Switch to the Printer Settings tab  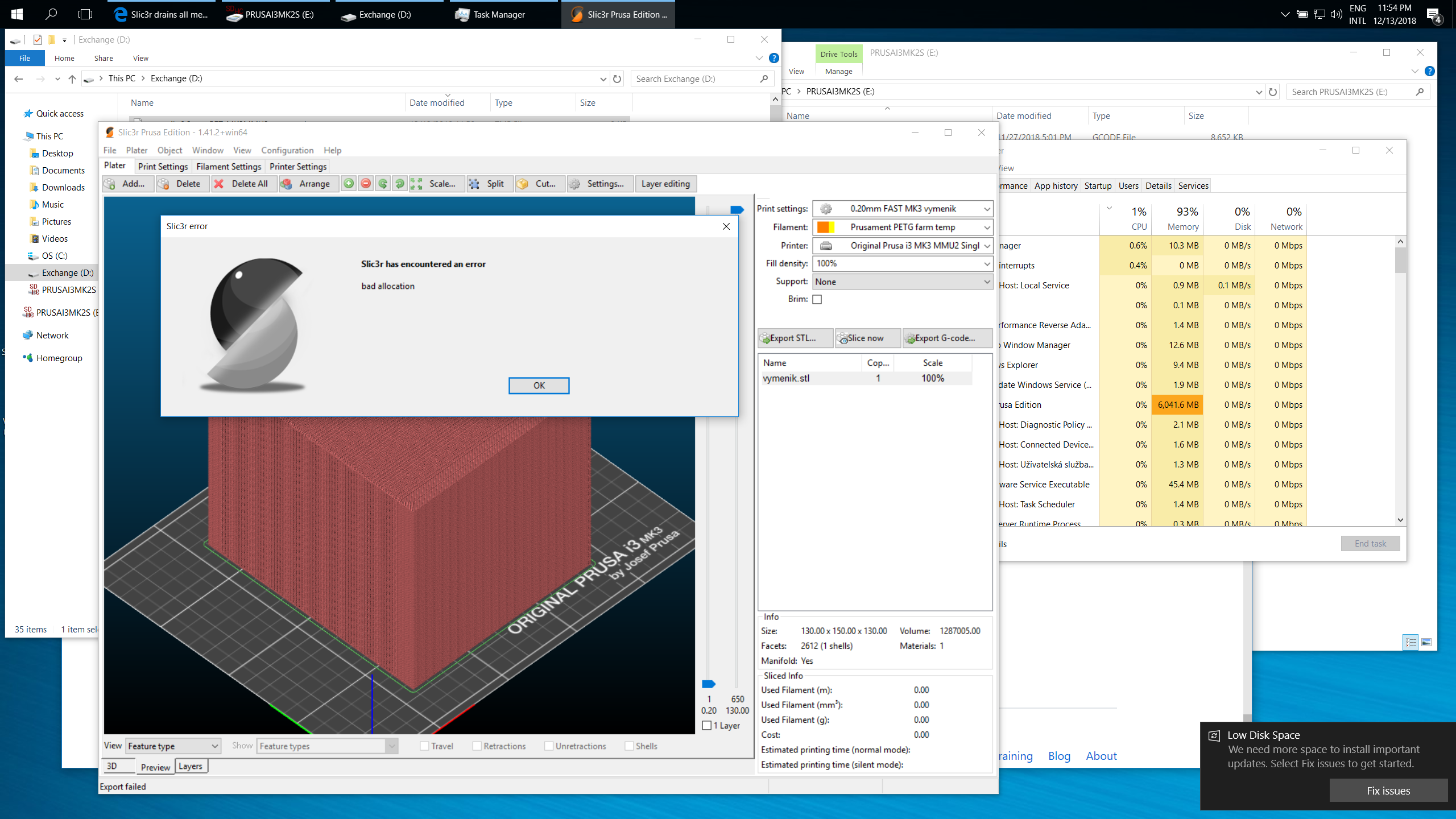(297, 167)
